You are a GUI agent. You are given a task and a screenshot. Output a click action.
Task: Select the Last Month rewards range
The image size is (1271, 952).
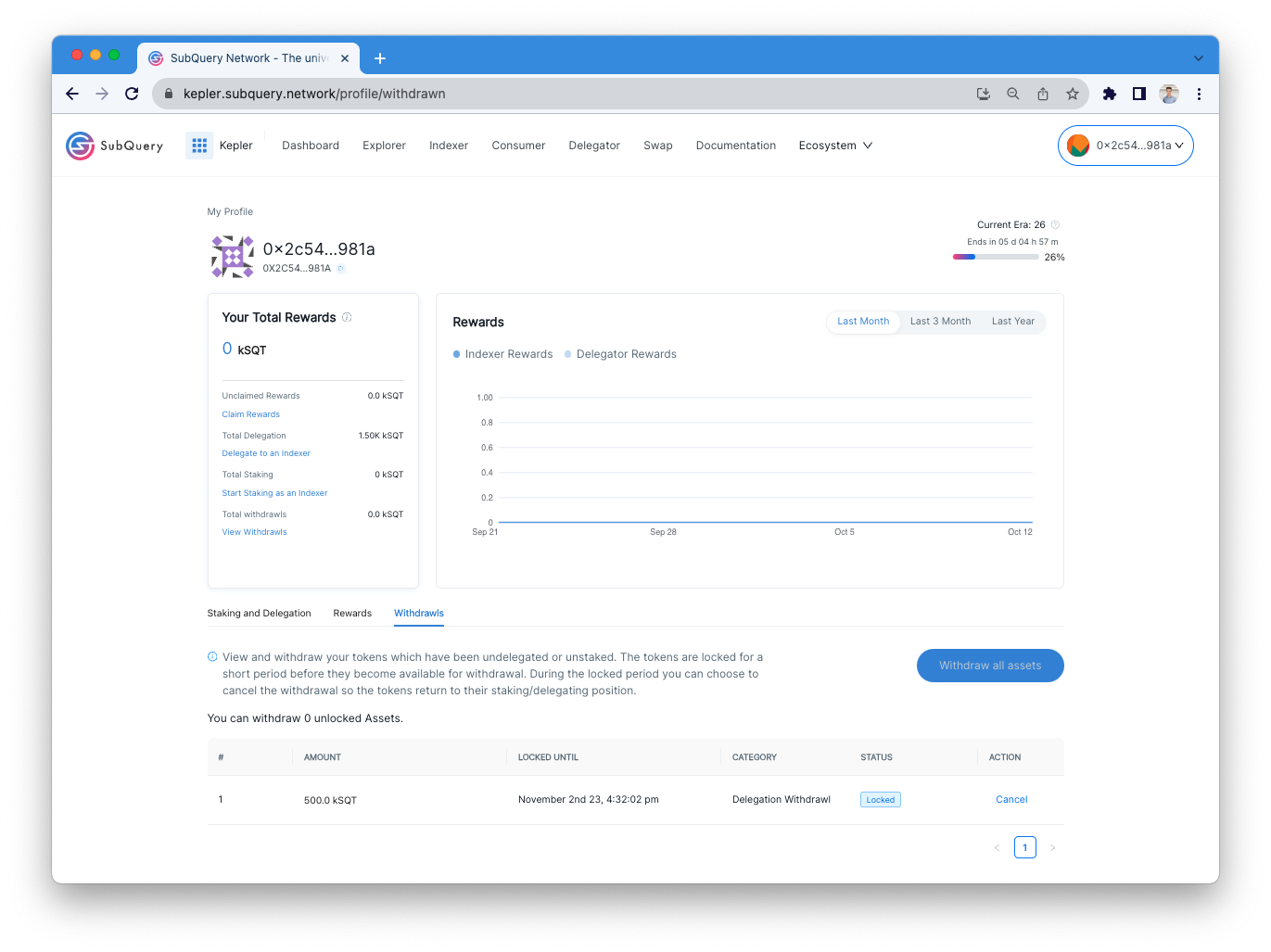click(863, 322)
